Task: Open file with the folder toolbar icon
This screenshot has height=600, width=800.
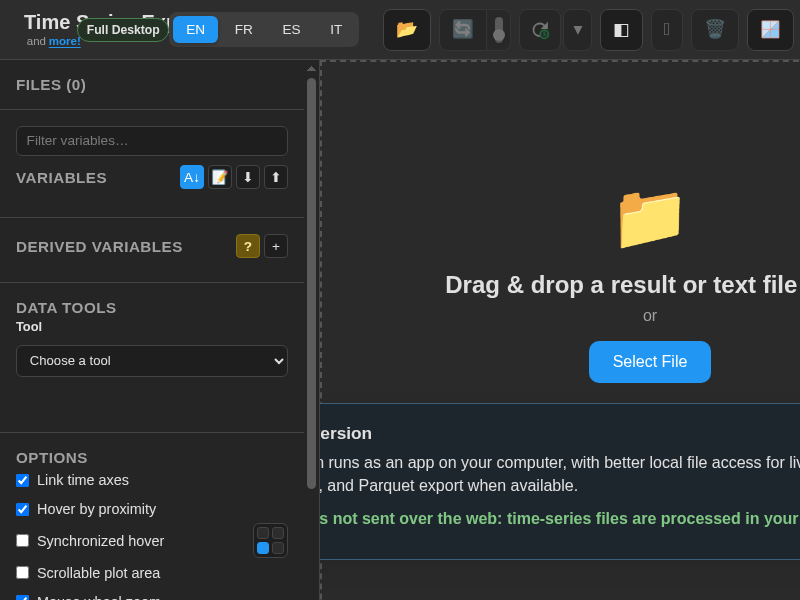Action: [x=407, y=30]
